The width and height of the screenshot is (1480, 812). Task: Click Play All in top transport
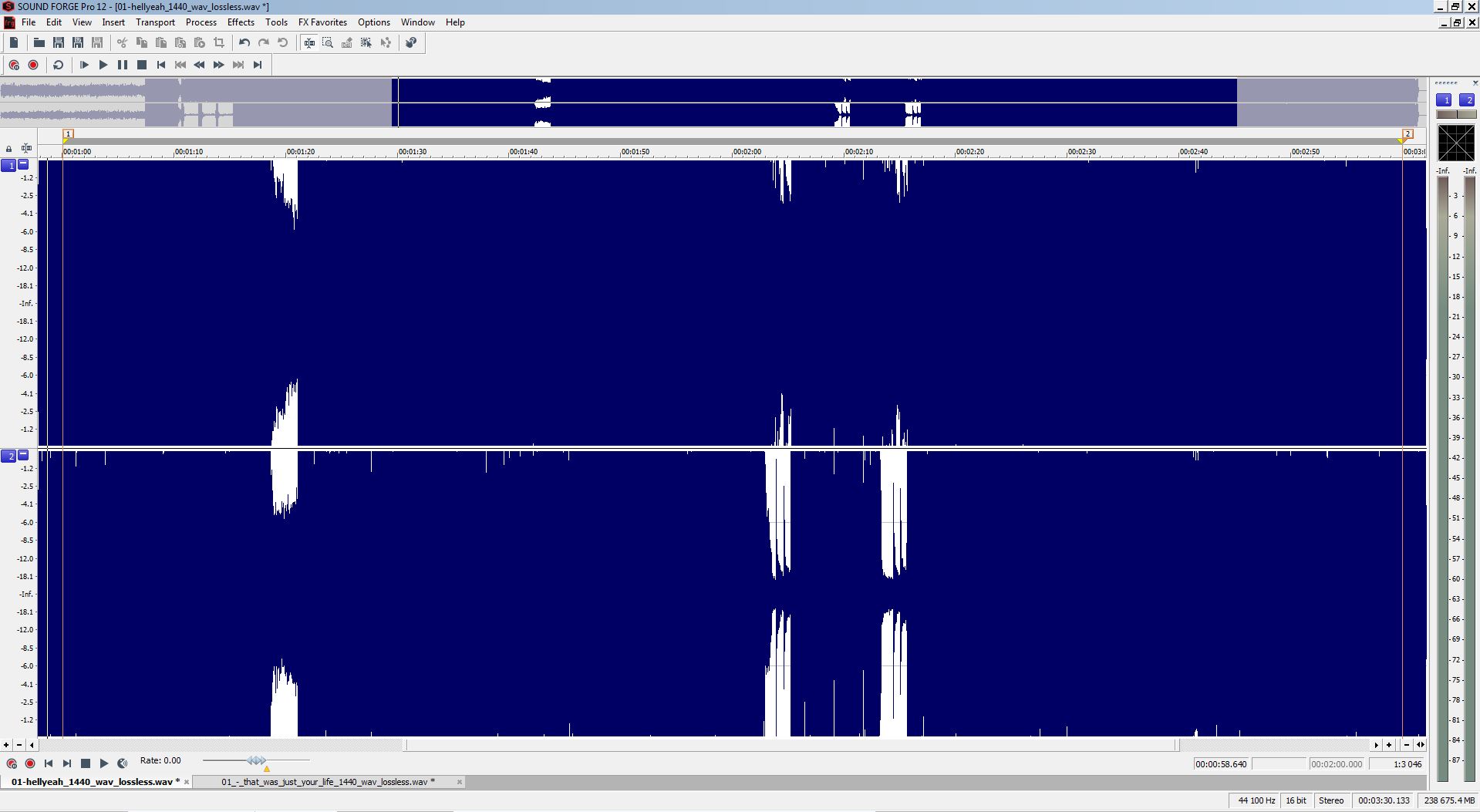[x=84, y=65]
